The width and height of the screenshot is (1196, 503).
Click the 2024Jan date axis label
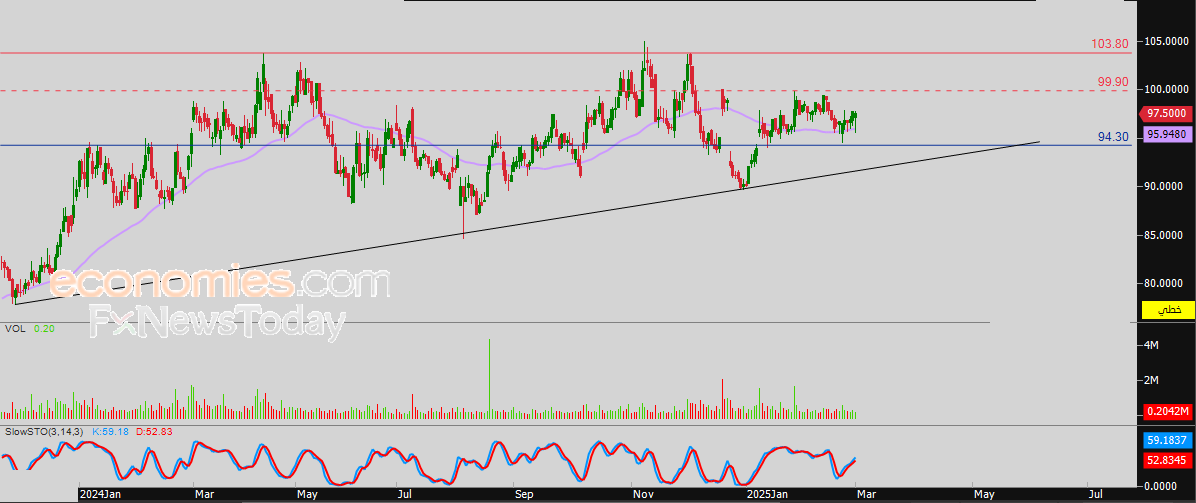101,495
